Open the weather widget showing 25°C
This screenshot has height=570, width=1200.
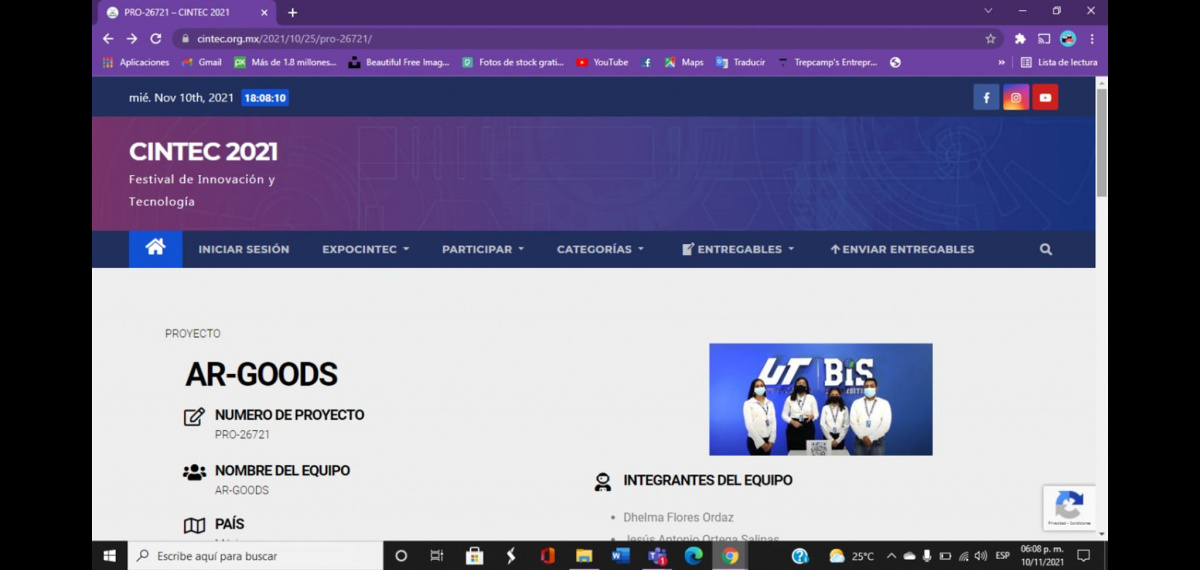(851, 556)
